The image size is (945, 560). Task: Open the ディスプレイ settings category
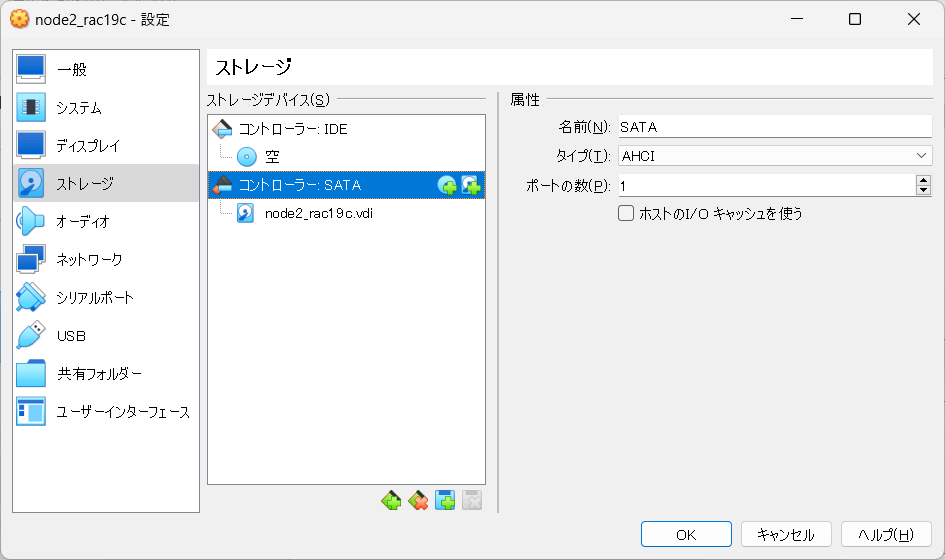pyautogui.click(x=106, y=145)
